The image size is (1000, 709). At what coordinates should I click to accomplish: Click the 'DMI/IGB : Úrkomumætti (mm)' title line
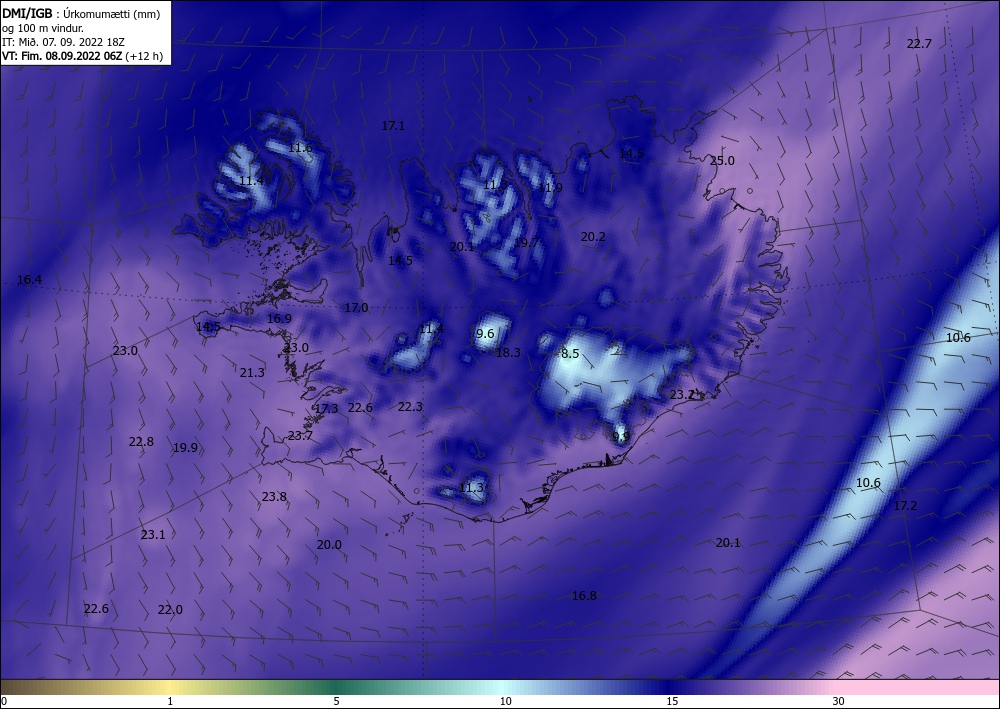[81, 13]
